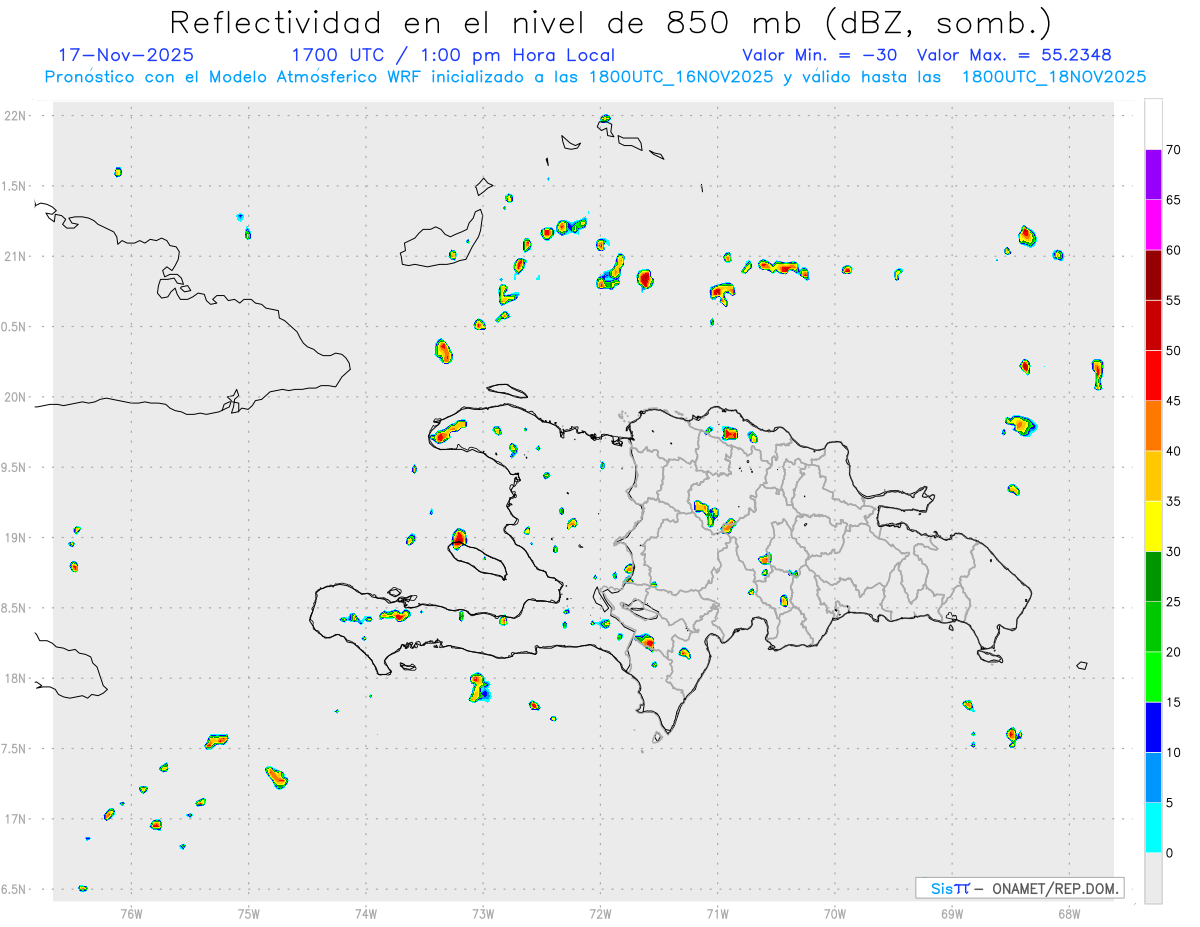Click the magenta 60–65 dBZ colorbar segment
Viewport: 1200px width, 927px height.
pyautogui.click(x=1153, y=225)
